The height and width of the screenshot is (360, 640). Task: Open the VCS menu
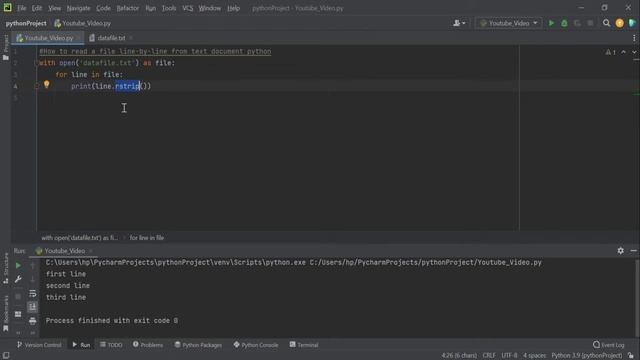tap(188, 8)
